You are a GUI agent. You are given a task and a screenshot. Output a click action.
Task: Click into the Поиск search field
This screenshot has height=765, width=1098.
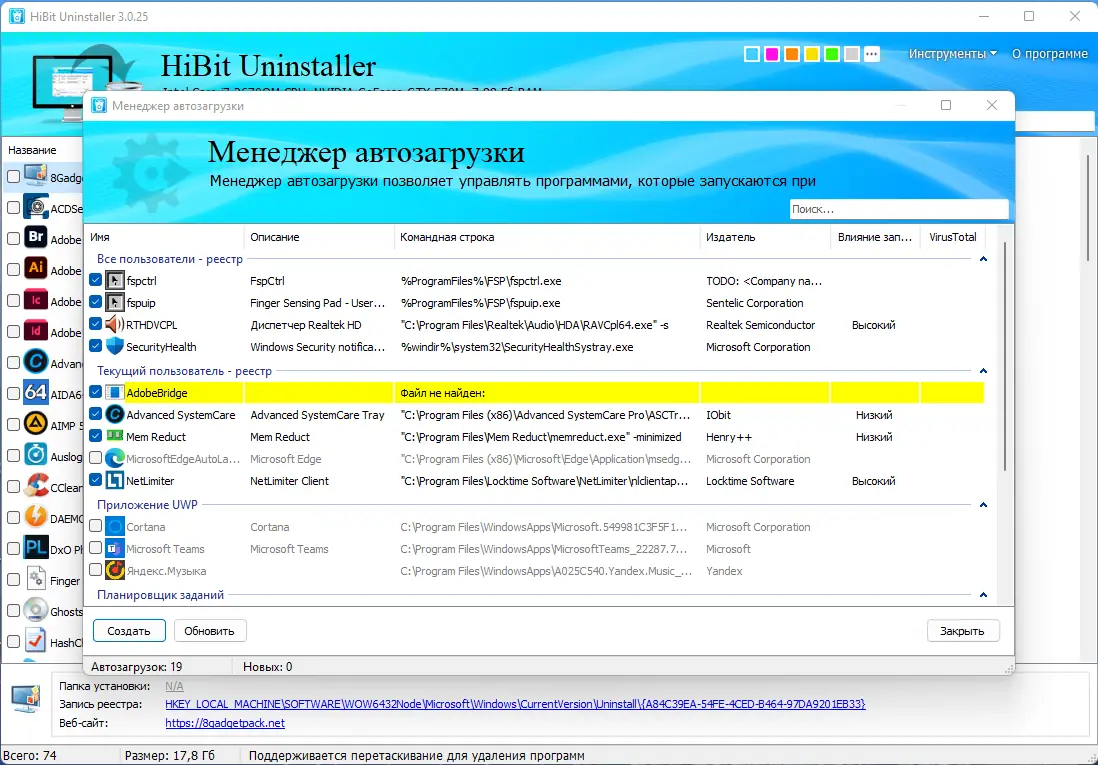(898, 208)
